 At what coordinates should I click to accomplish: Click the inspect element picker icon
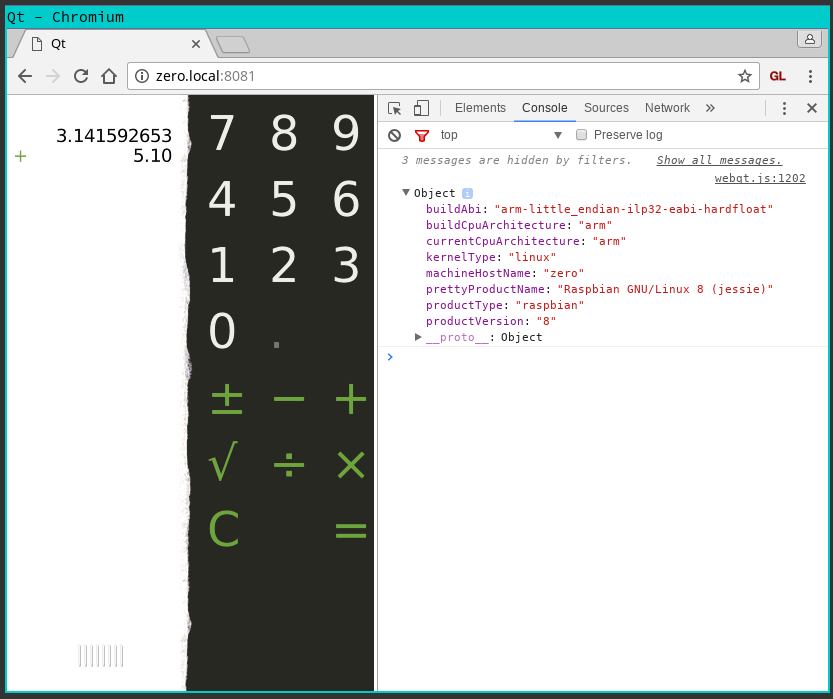395,108
